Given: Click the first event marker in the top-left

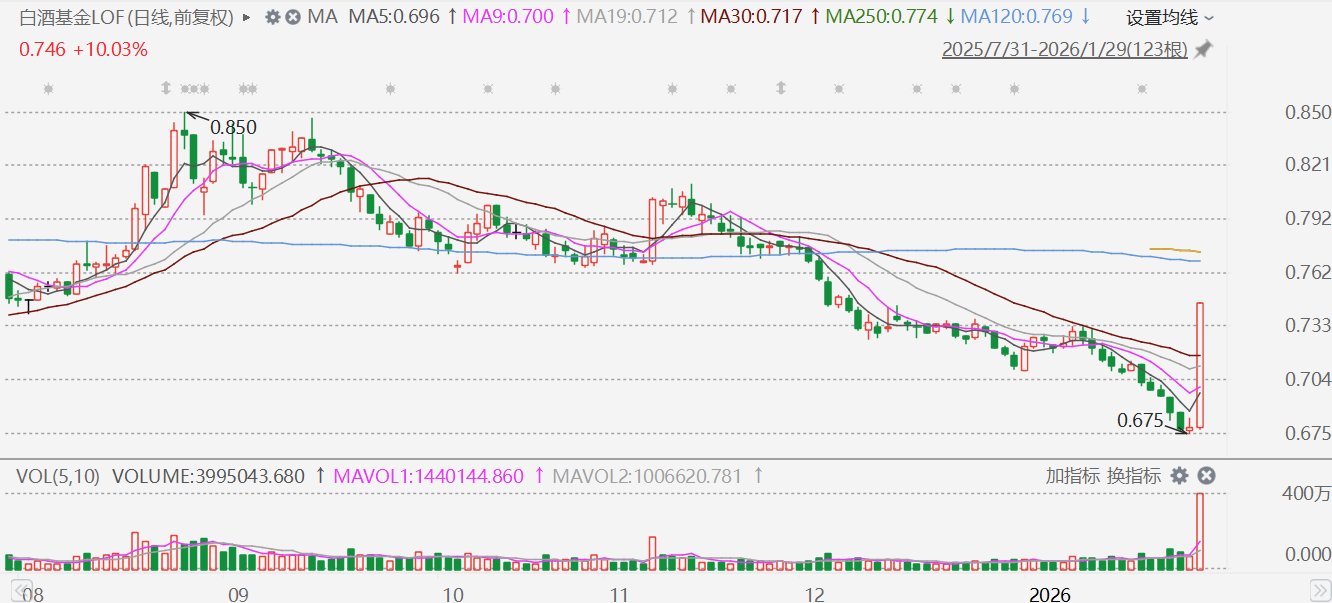Looking at the screenshot, I should tap(47, 89).
